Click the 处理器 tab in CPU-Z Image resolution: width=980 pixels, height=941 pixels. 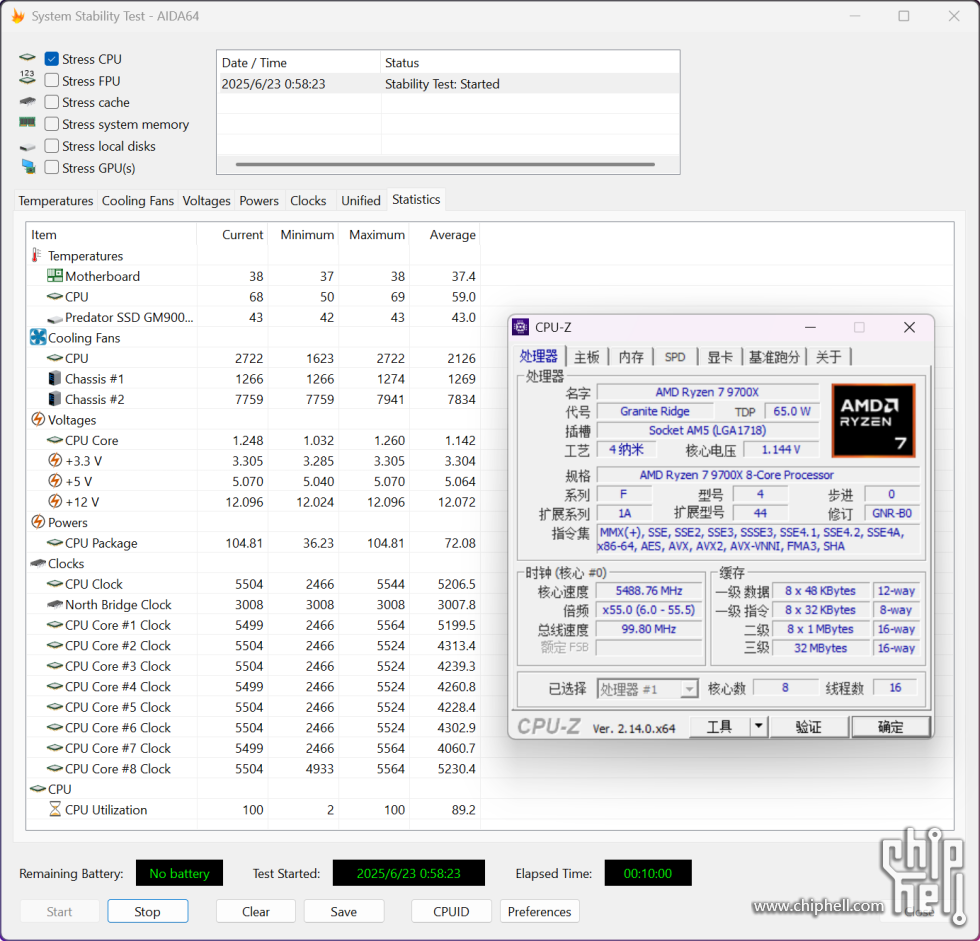(x=539, y=356)
